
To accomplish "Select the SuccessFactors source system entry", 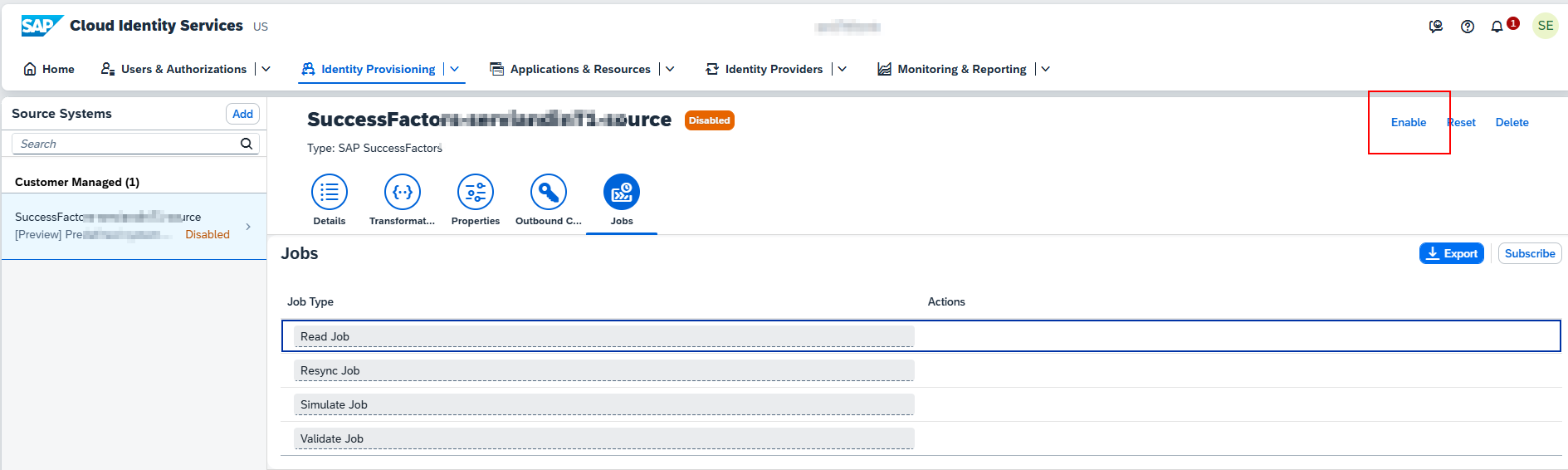I will [x=134, y=227].
